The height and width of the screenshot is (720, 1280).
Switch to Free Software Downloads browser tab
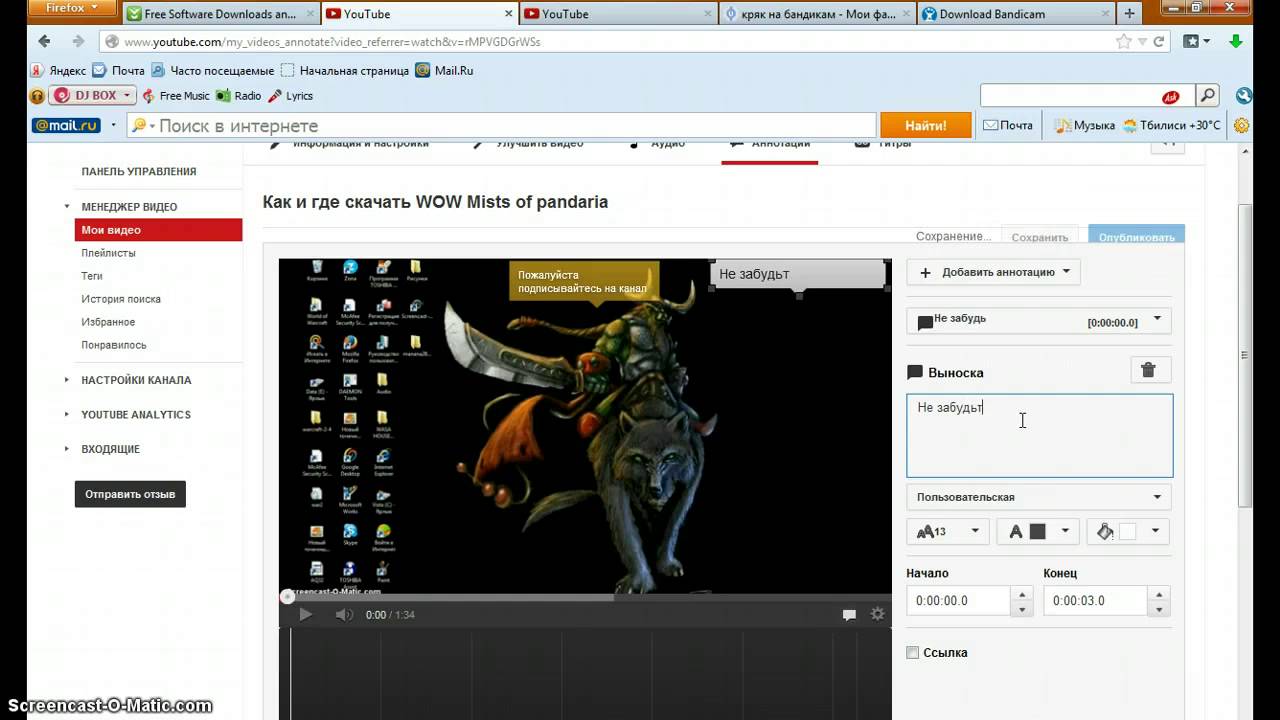220,14
